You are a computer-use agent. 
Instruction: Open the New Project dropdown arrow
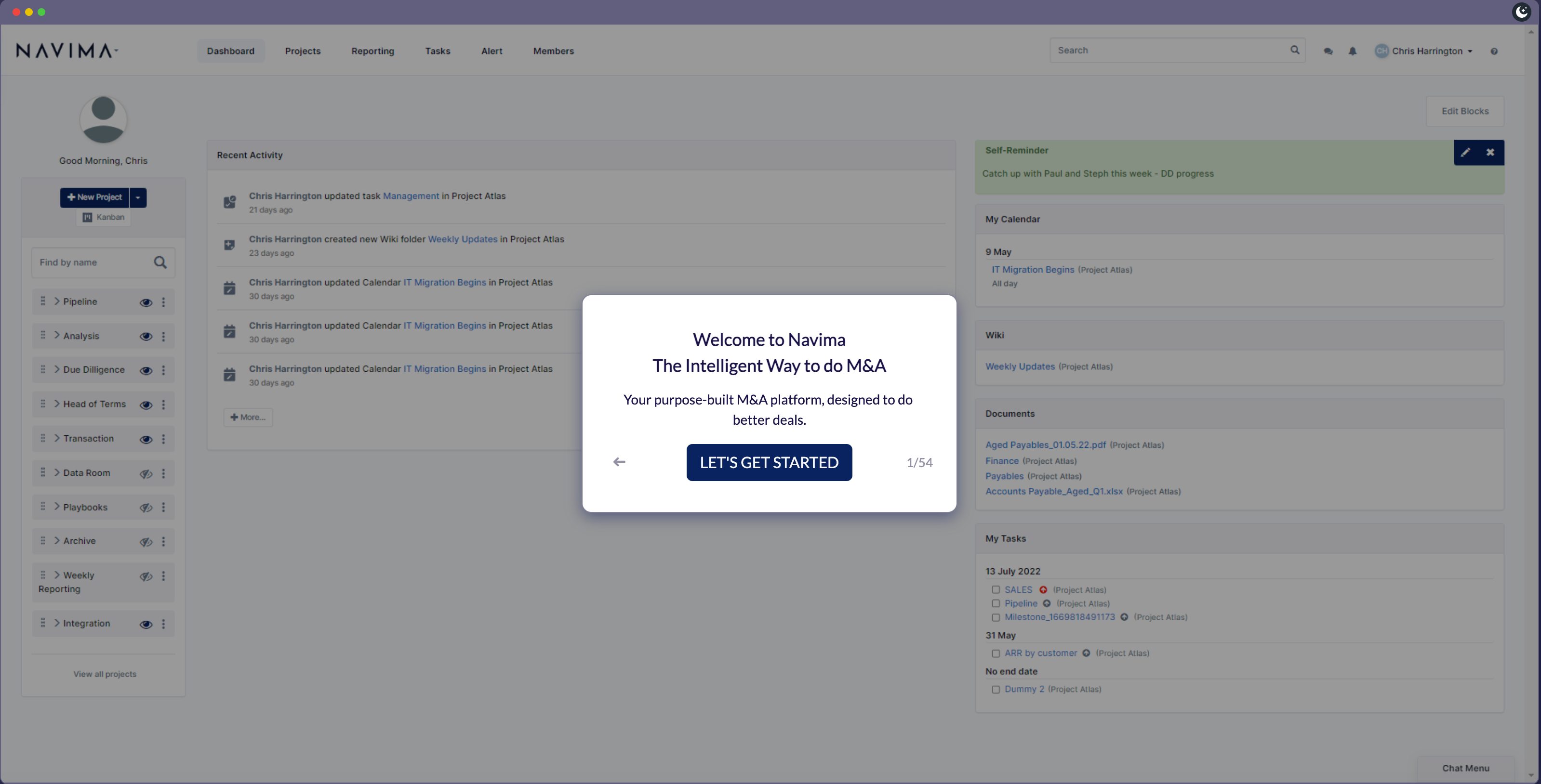(x=138, y=197)
